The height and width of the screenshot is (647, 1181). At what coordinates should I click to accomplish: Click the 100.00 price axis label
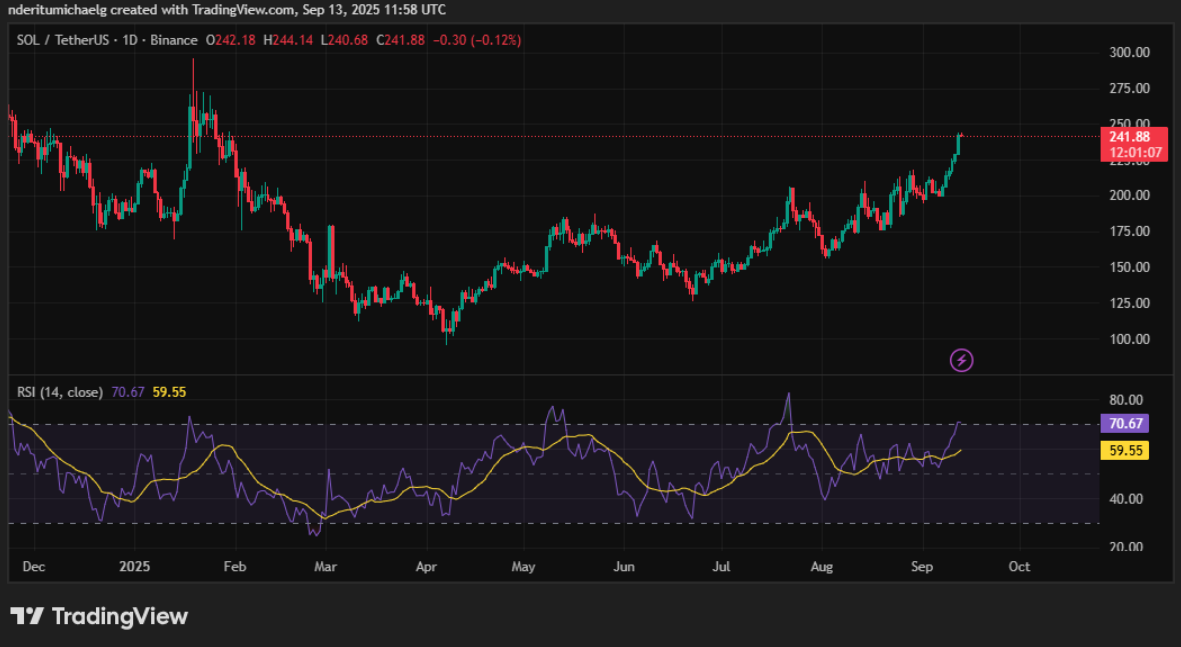[x=1129, y=339]
